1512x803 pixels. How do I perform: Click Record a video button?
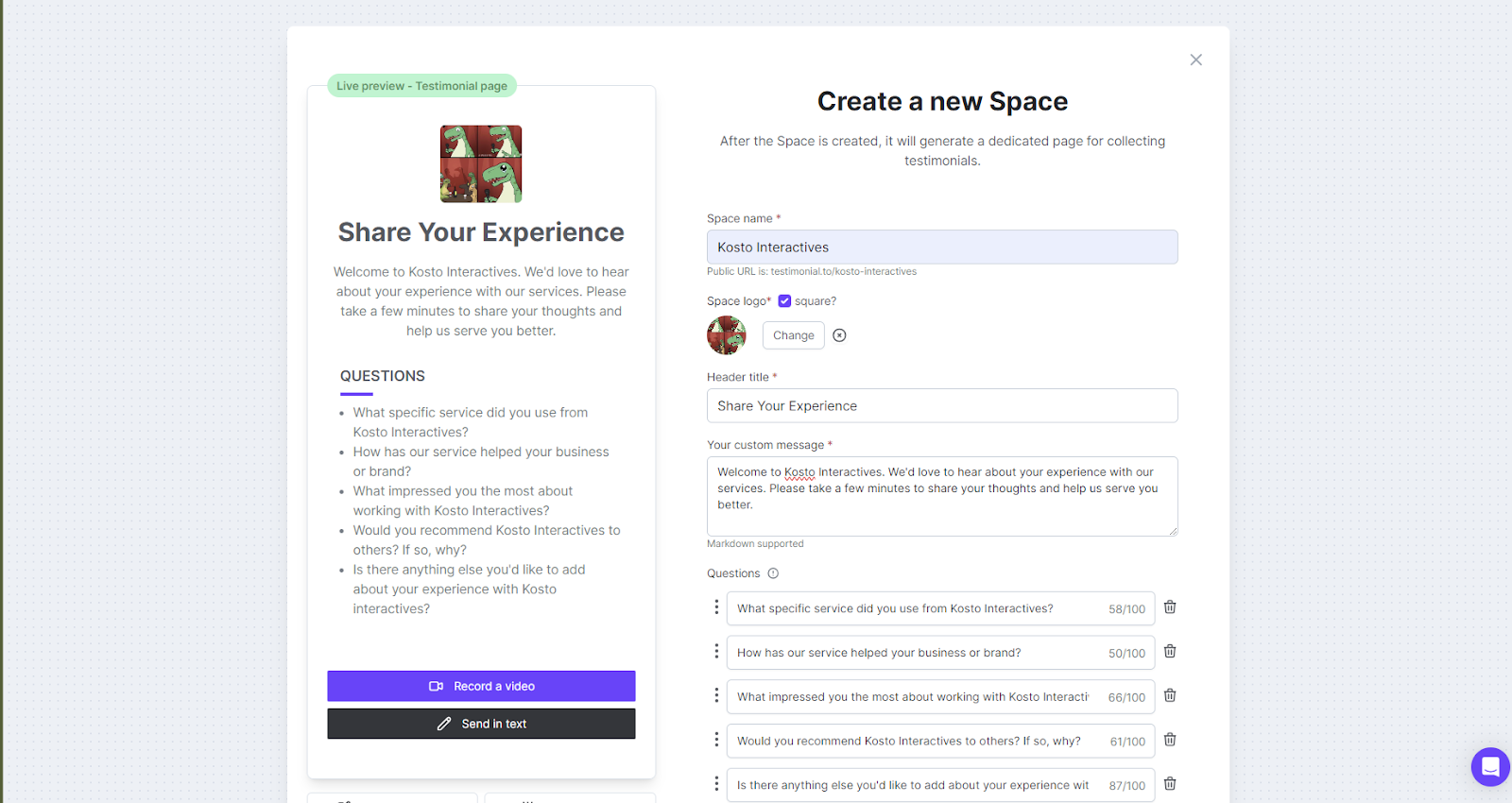(481, 686)
